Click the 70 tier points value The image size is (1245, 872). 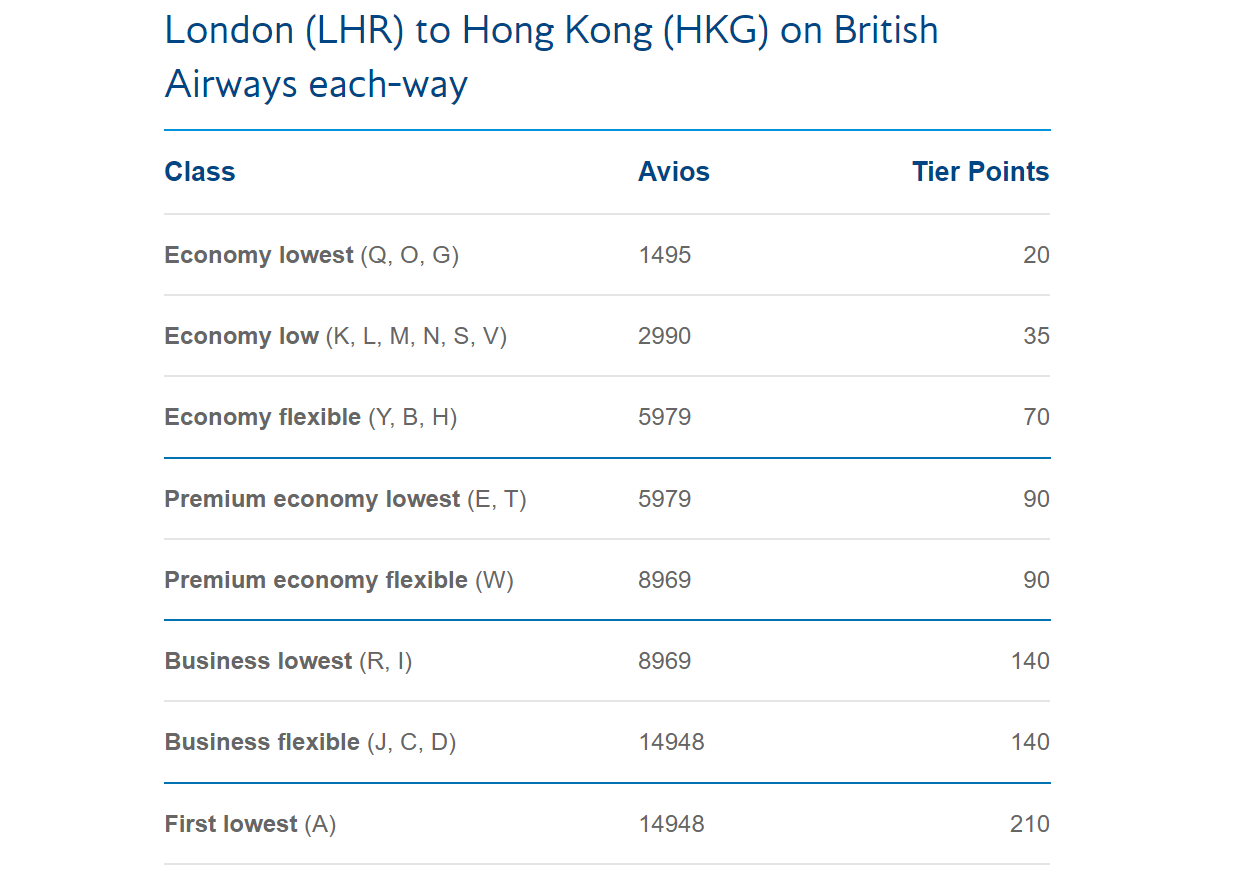1036,417
